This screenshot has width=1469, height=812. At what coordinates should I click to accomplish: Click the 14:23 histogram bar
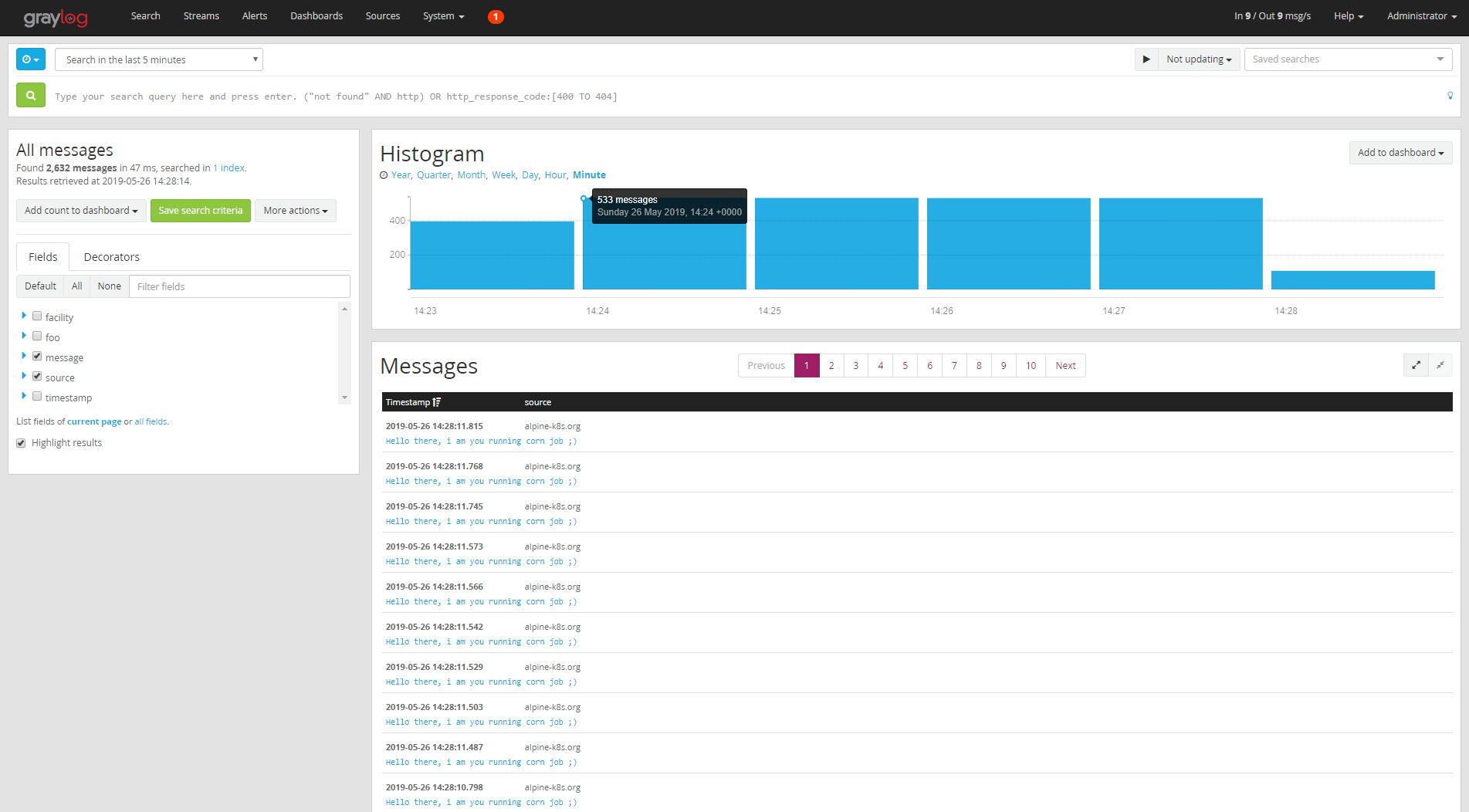click(x=492, y=255)
